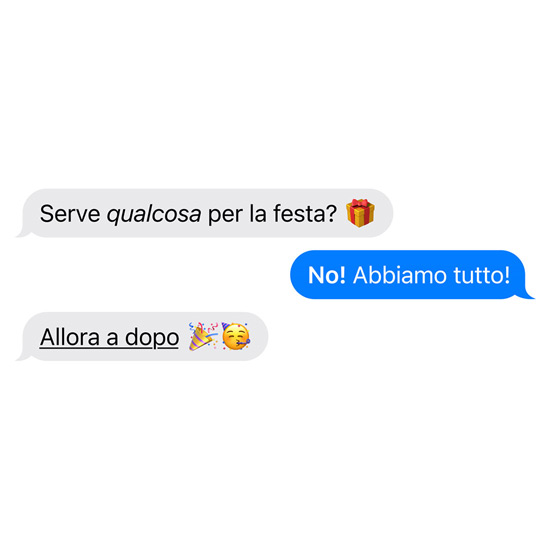The image size is (550, 550).
Task: Select the question mark after festa
Action: tap(331, 213)
